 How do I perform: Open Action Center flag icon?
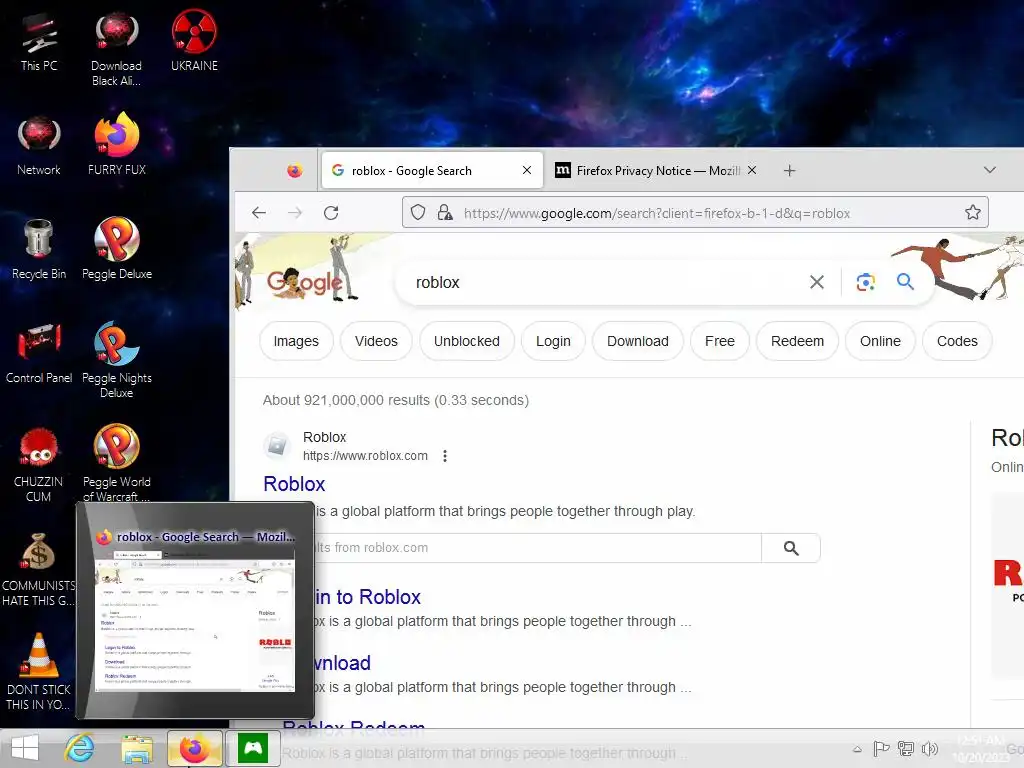881,748
